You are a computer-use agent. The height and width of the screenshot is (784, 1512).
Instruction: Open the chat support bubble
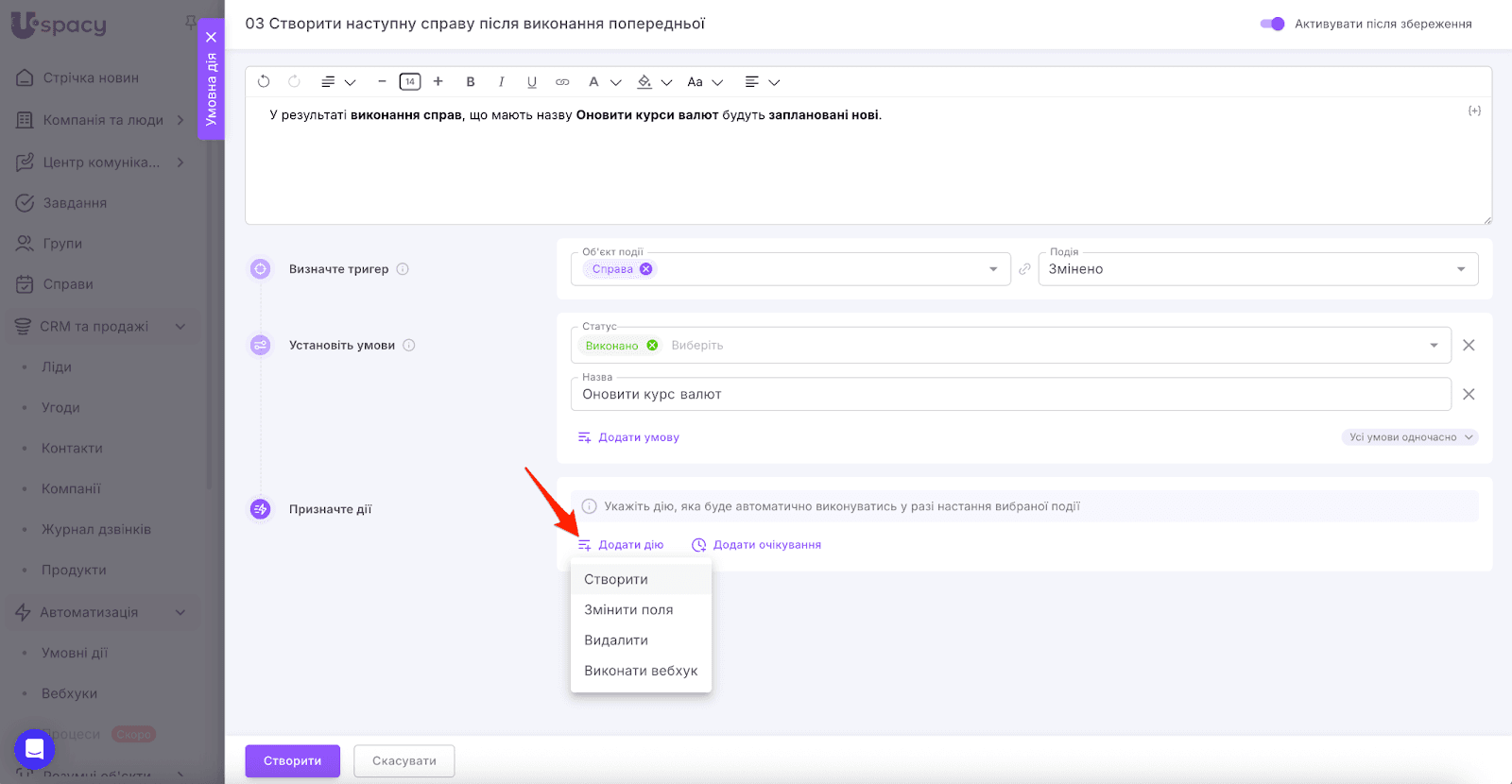[x=35, y=750]
